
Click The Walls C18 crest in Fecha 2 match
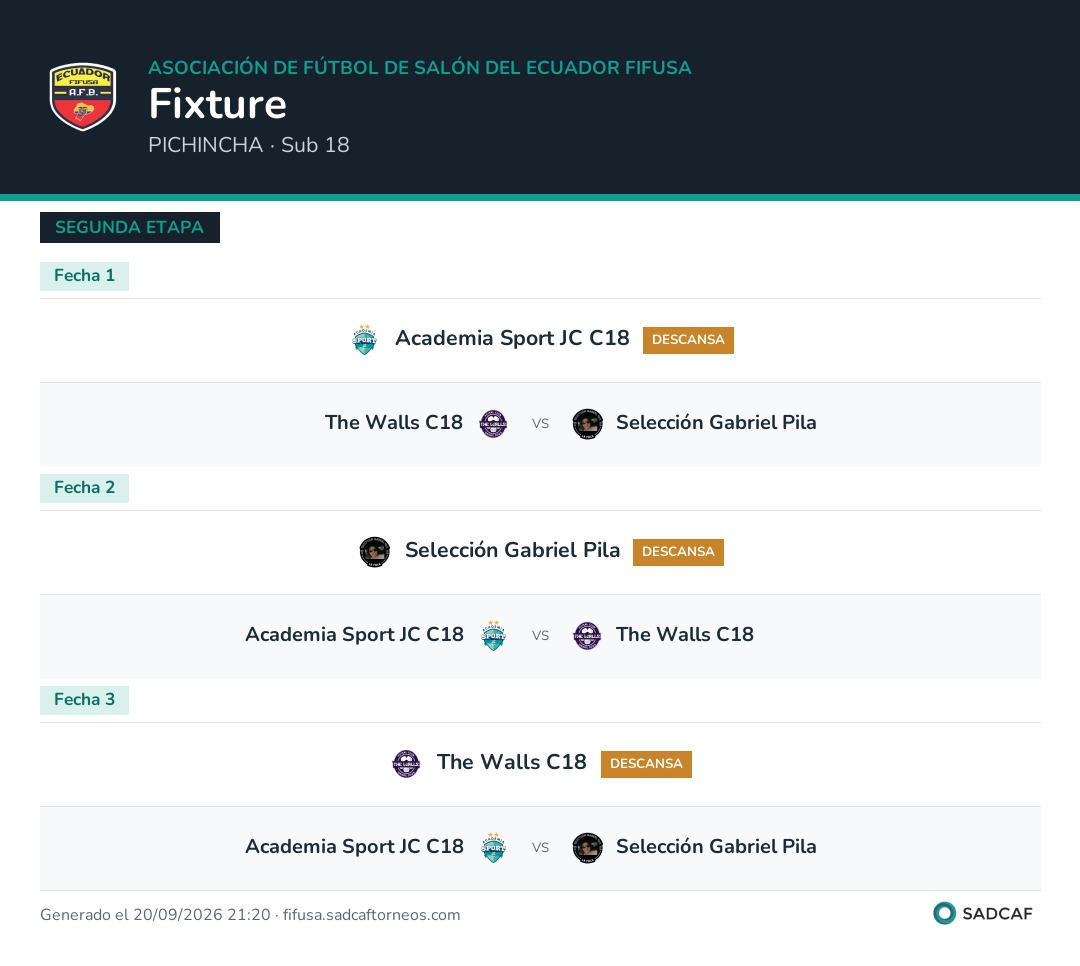pyautogui.click(x=588, y=635)
